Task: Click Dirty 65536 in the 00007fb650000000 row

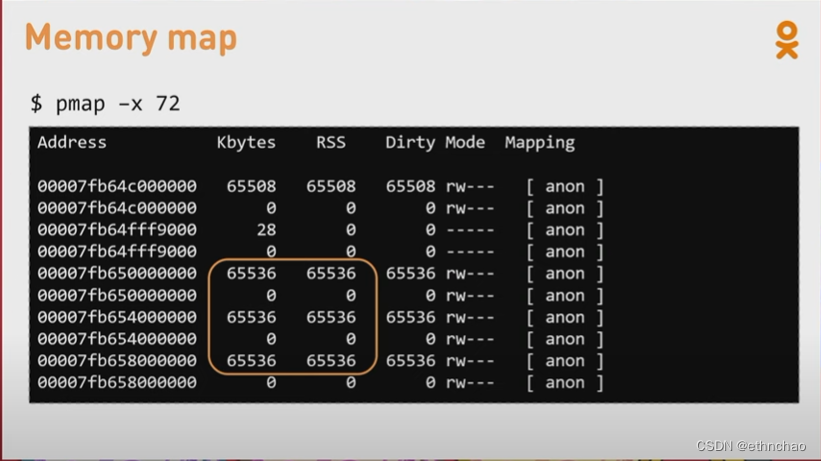Action: tap(410, 273)
